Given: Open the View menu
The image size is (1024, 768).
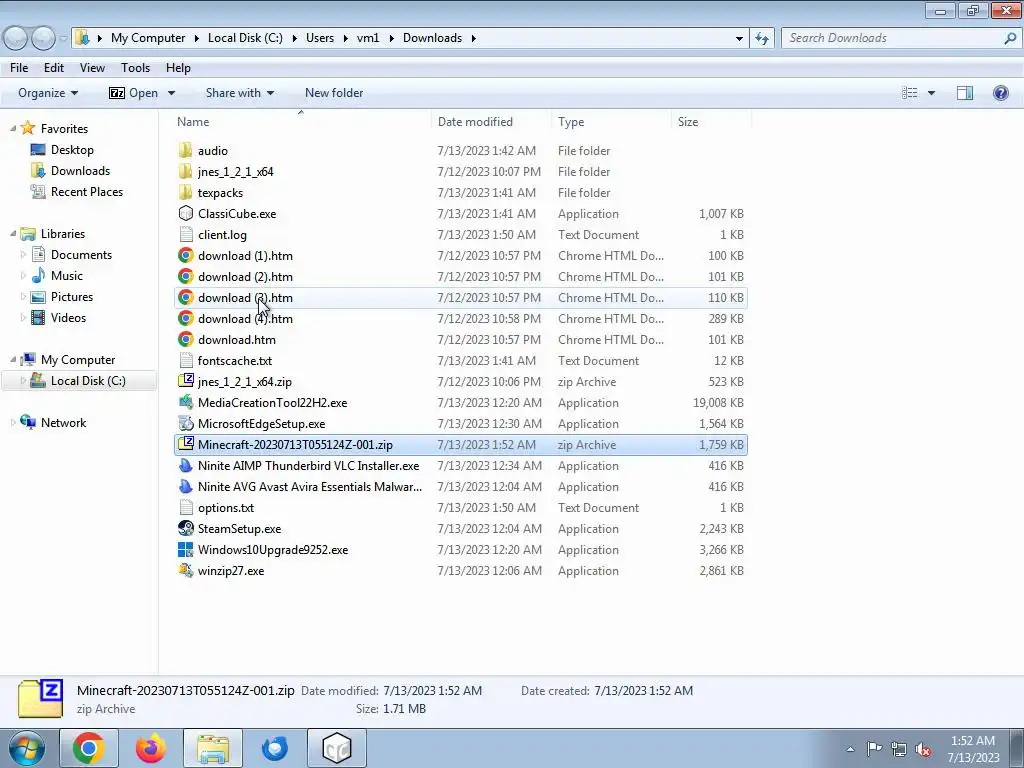Looking at the screenshot, I should [92, 68].
